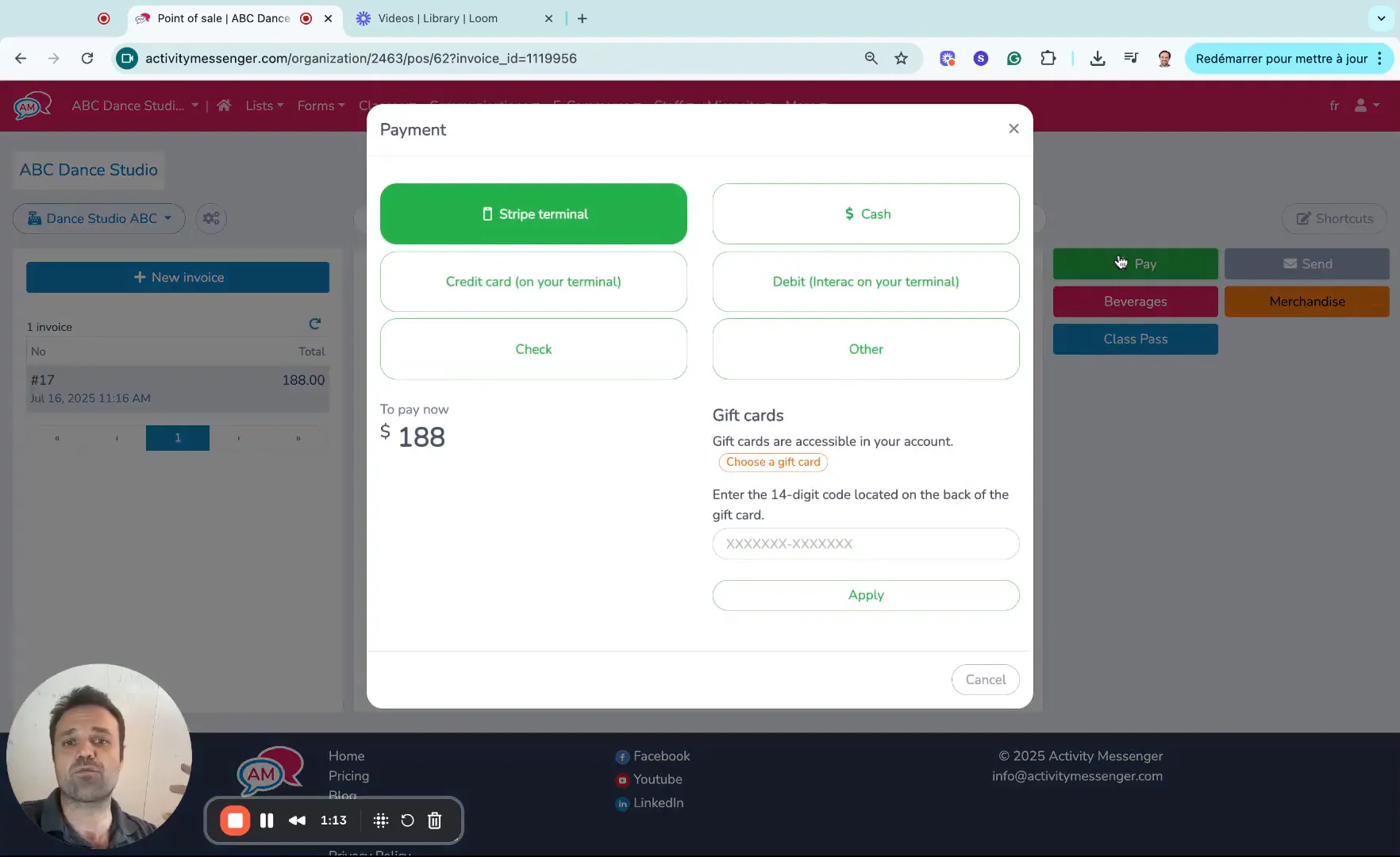Image resolution: width=1400 pixels, height=857 pixels.
Task: Open the ABC Dance Studi... organization dropdown
Action: [135, 106]
